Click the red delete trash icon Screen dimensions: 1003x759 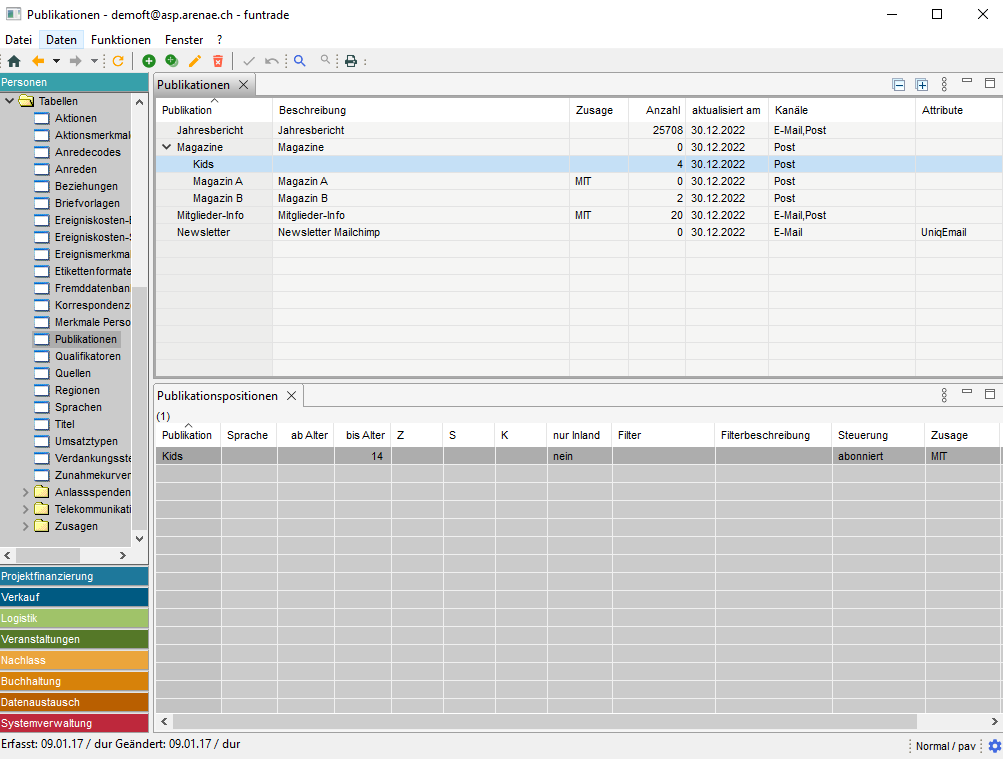(x=218, y=61)
